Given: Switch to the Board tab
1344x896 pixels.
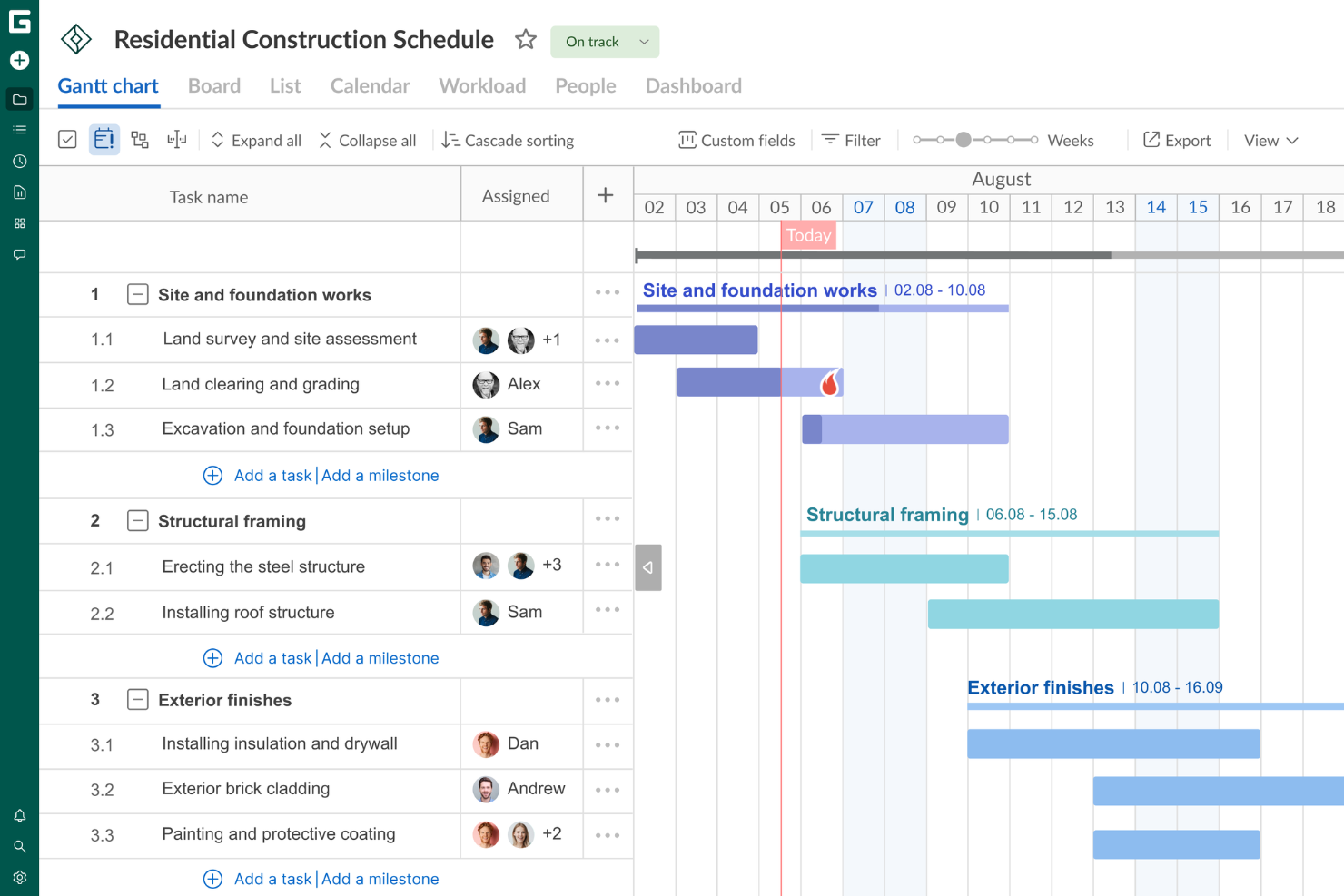Looking at the screenshot, I should [x=214, y=86].
